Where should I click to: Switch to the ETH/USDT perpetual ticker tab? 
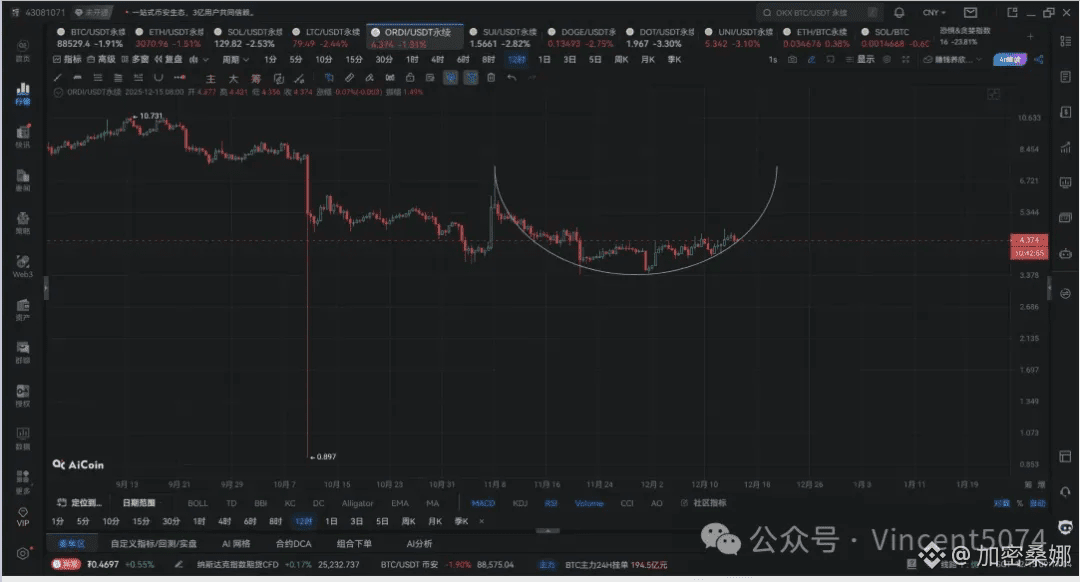click(x=169, y=38)
